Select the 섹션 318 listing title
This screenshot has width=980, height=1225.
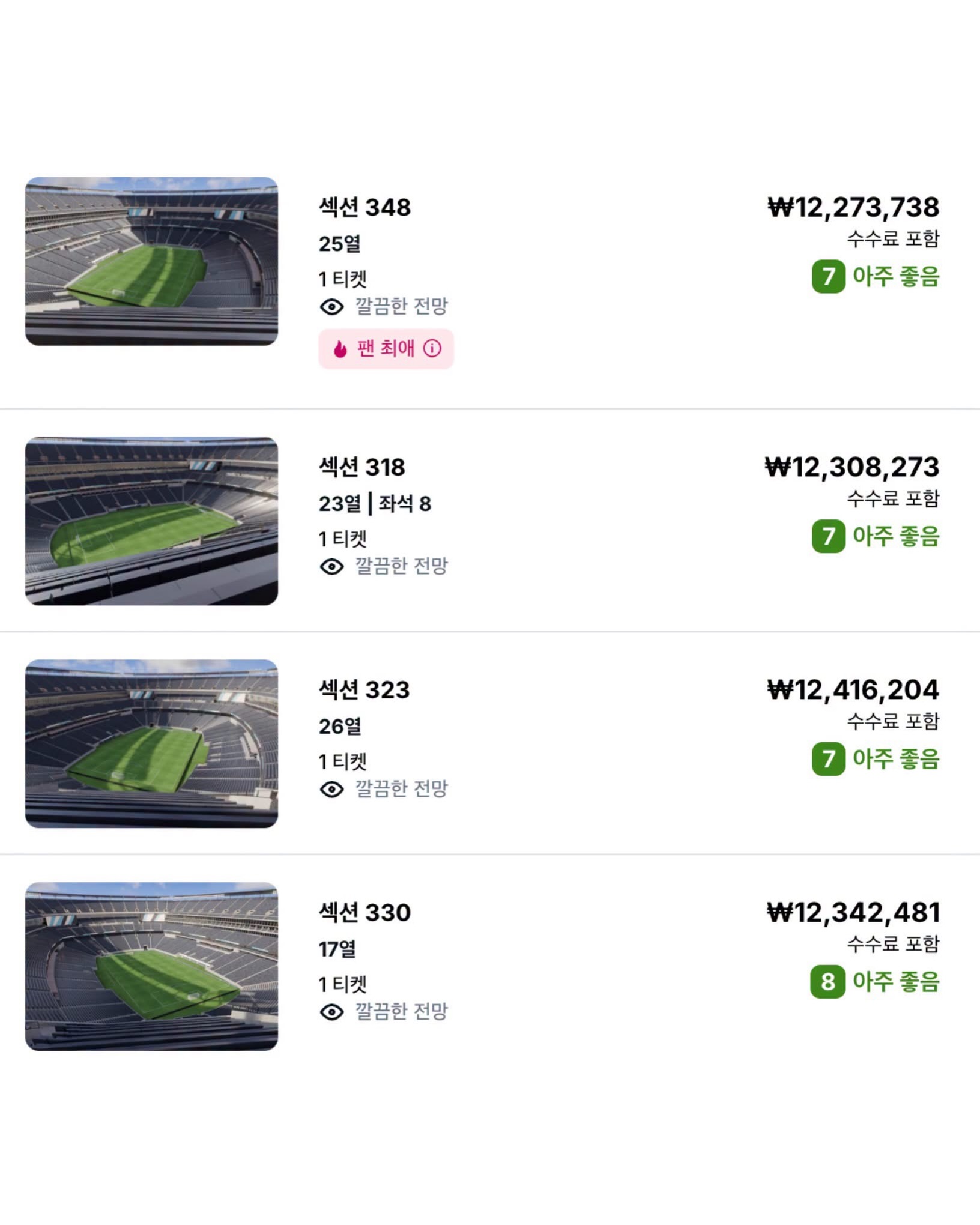coord(362,467)
